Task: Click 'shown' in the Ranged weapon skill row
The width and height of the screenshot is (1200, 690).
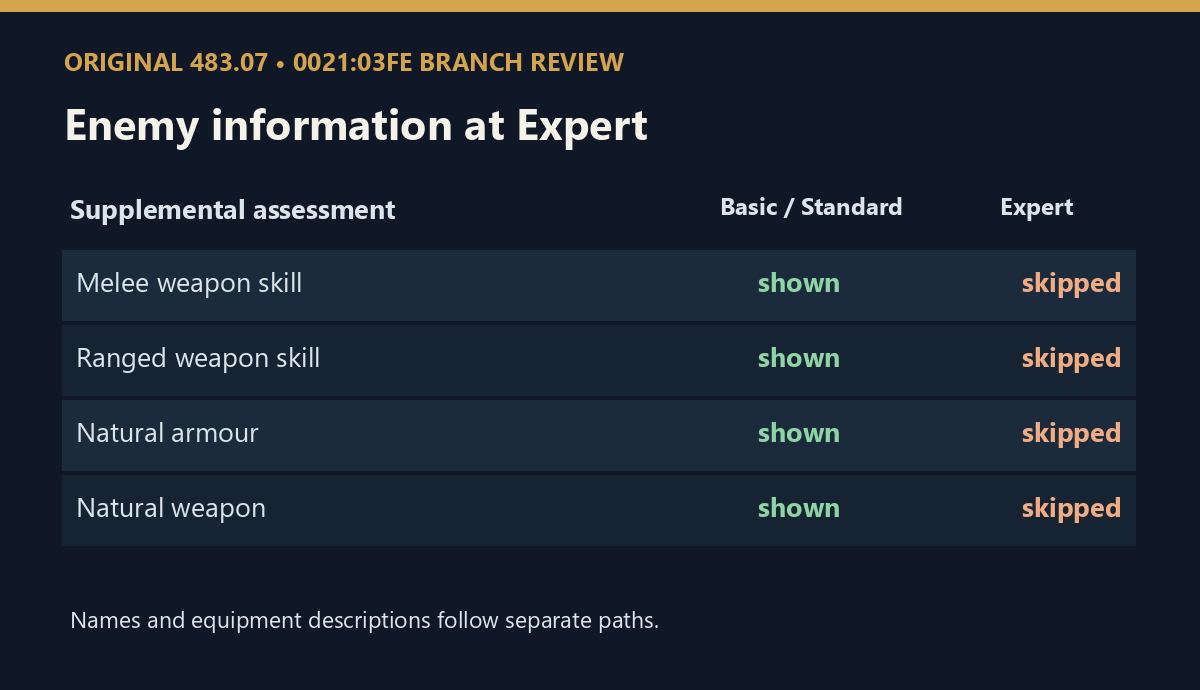Action: coord(799,358)
